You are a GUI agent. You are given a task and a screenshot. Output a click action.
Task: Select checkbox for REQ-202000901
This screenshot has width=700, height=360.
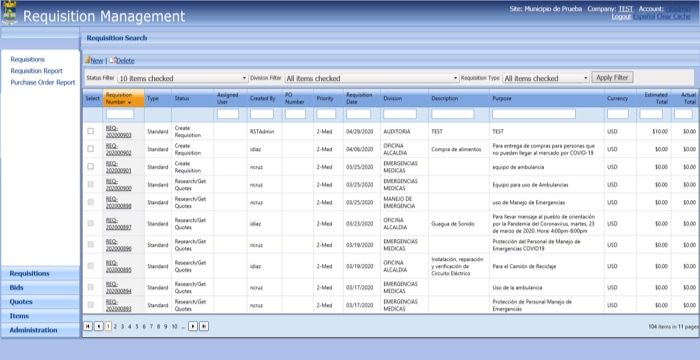pyautogui.click(x=91, y=166)
